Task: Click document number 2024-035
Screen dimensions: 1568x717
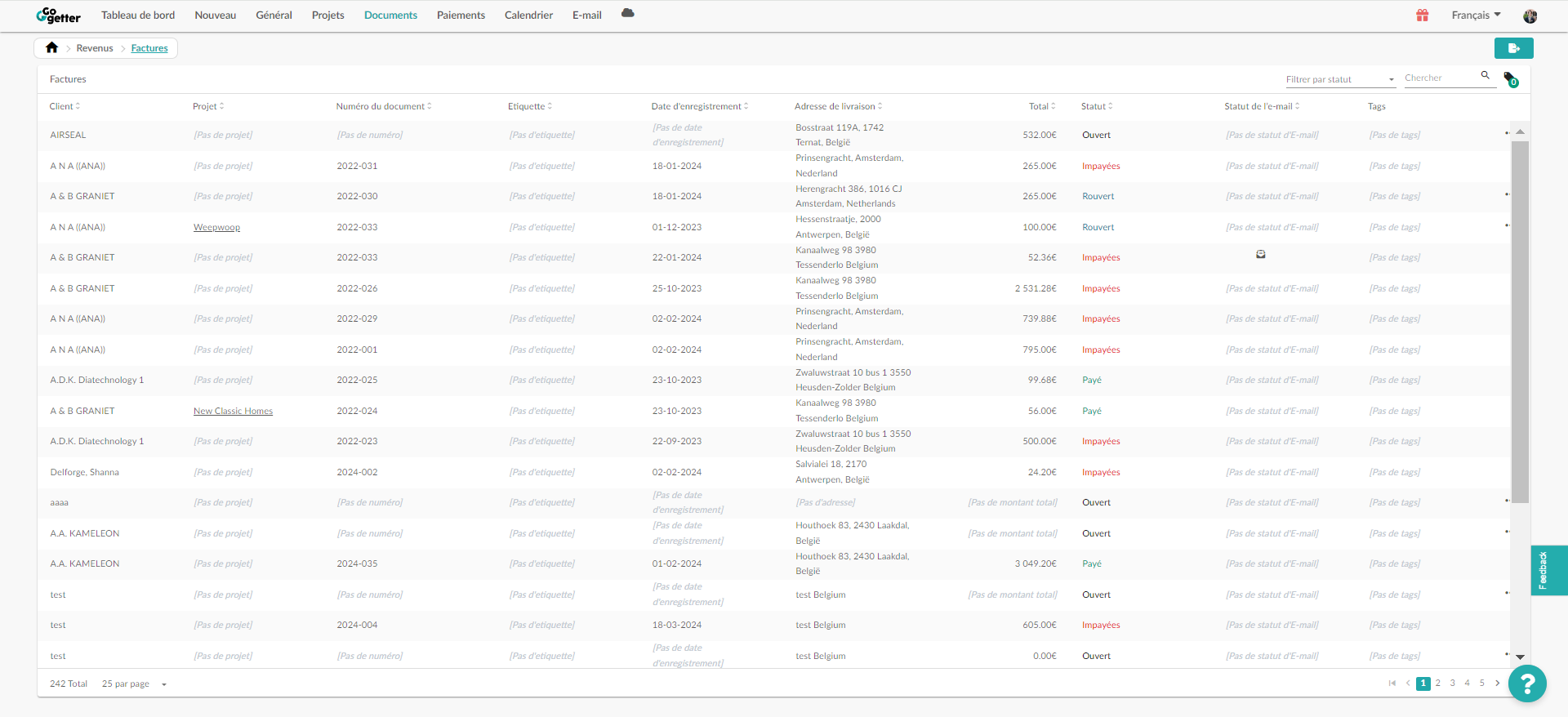Action: [x=357, y=563]
